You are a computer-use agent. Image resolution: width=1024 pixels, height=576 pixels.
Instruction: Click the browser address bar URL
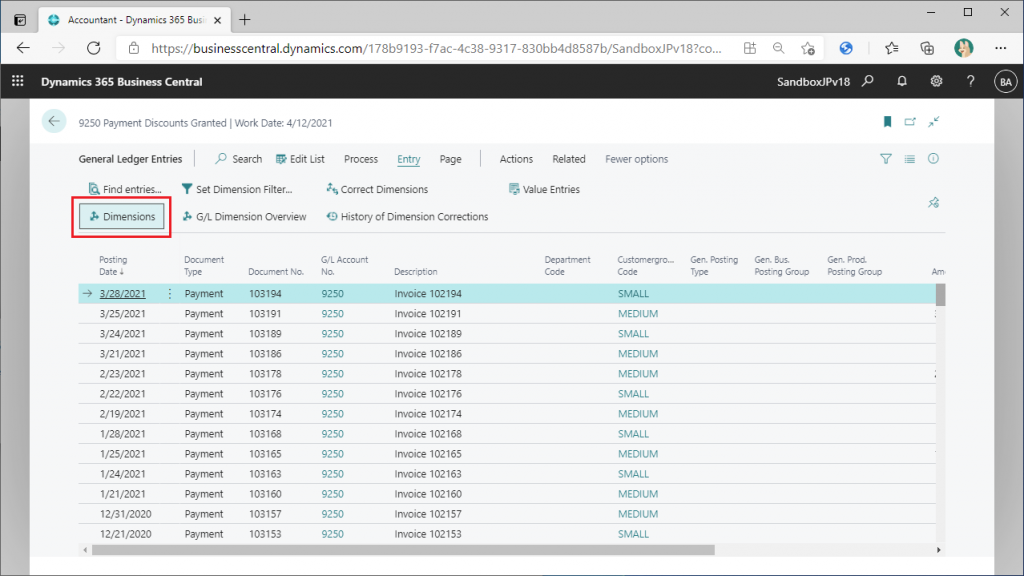click(x=436, y=48)
